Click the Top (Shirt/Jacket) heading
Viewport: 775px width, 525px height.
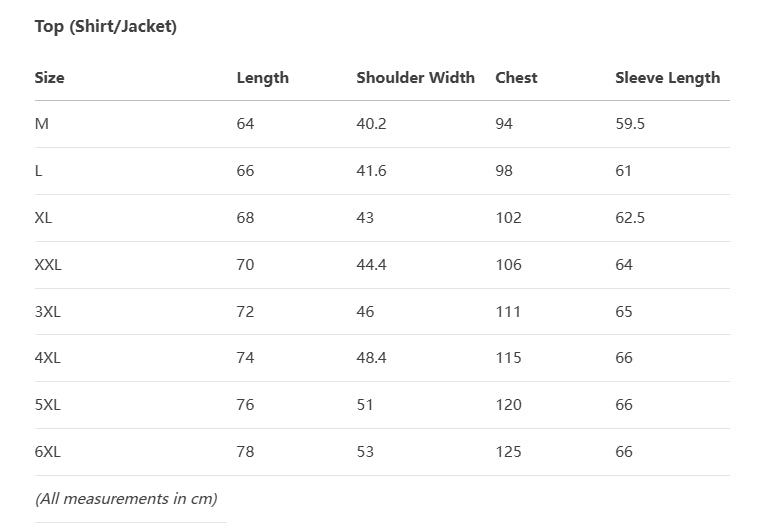105,27
